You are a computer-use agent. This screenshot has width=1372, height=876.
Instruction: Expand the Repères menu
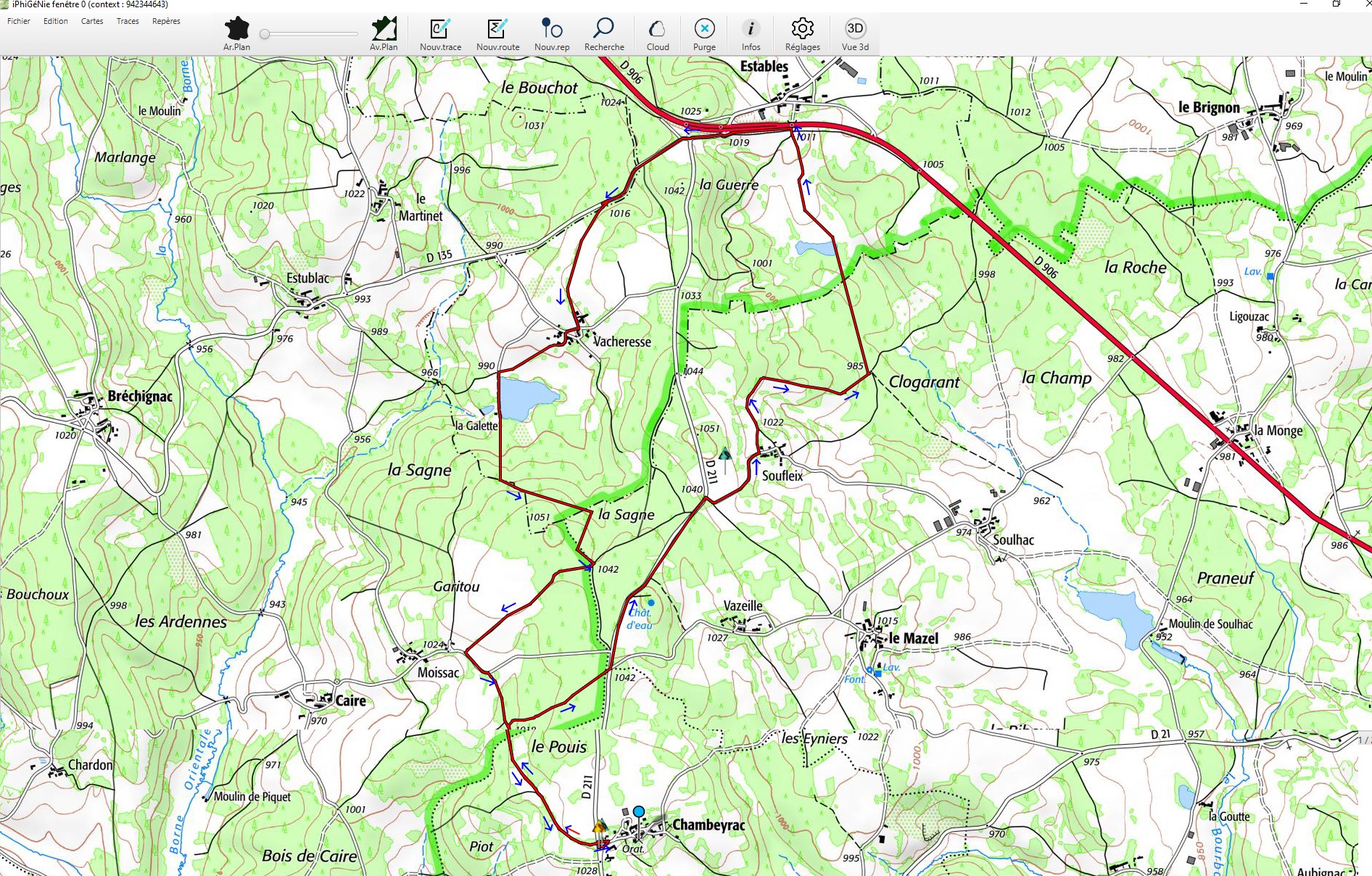click(x=166, y=21)
